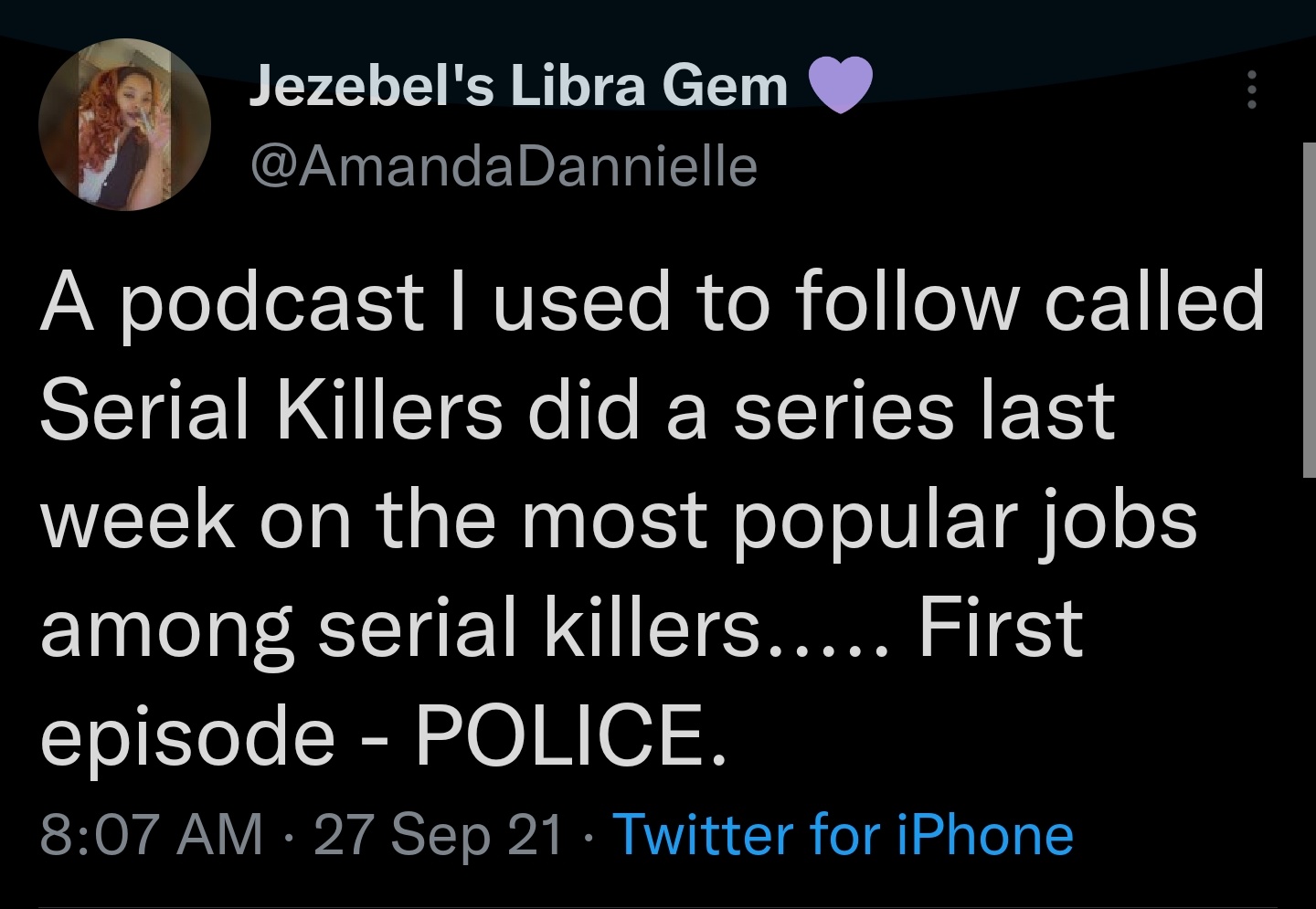
Task: Click the 27 Sep 21 date
Action: pyautogui.click(x=439, y=834)
